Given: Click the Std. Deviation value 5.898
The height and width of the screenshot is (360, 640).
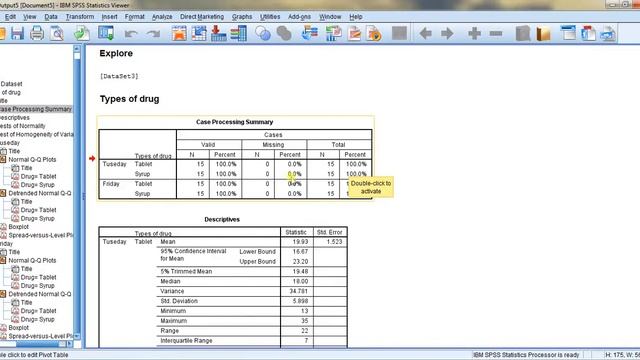Looking at the screenshot, I should click(300, 301).
